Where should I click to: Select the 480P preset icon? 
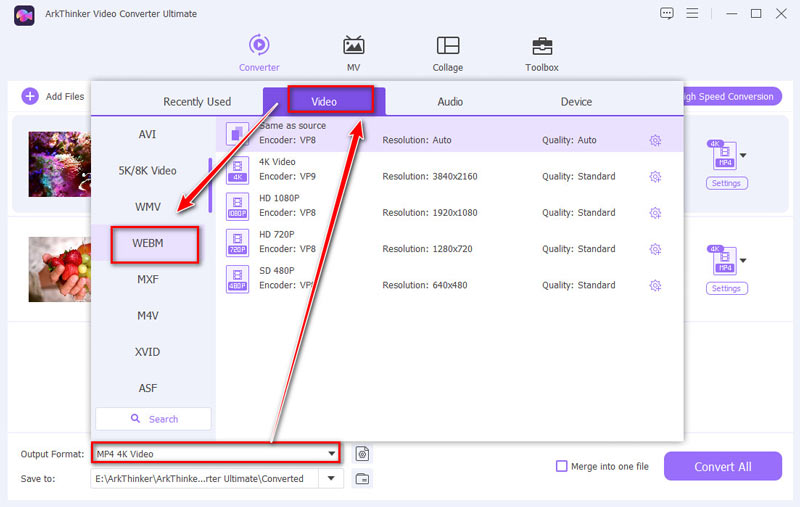(237, 278)
